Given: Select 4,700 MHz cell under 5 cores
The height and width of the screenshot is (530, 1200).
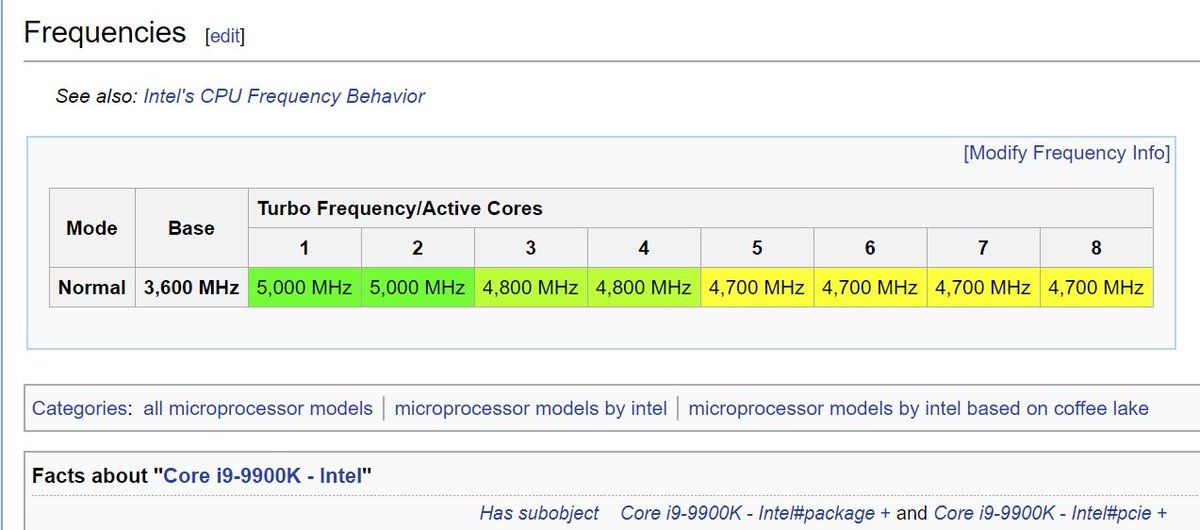Looking at the screenshot, I should (757, 288).
